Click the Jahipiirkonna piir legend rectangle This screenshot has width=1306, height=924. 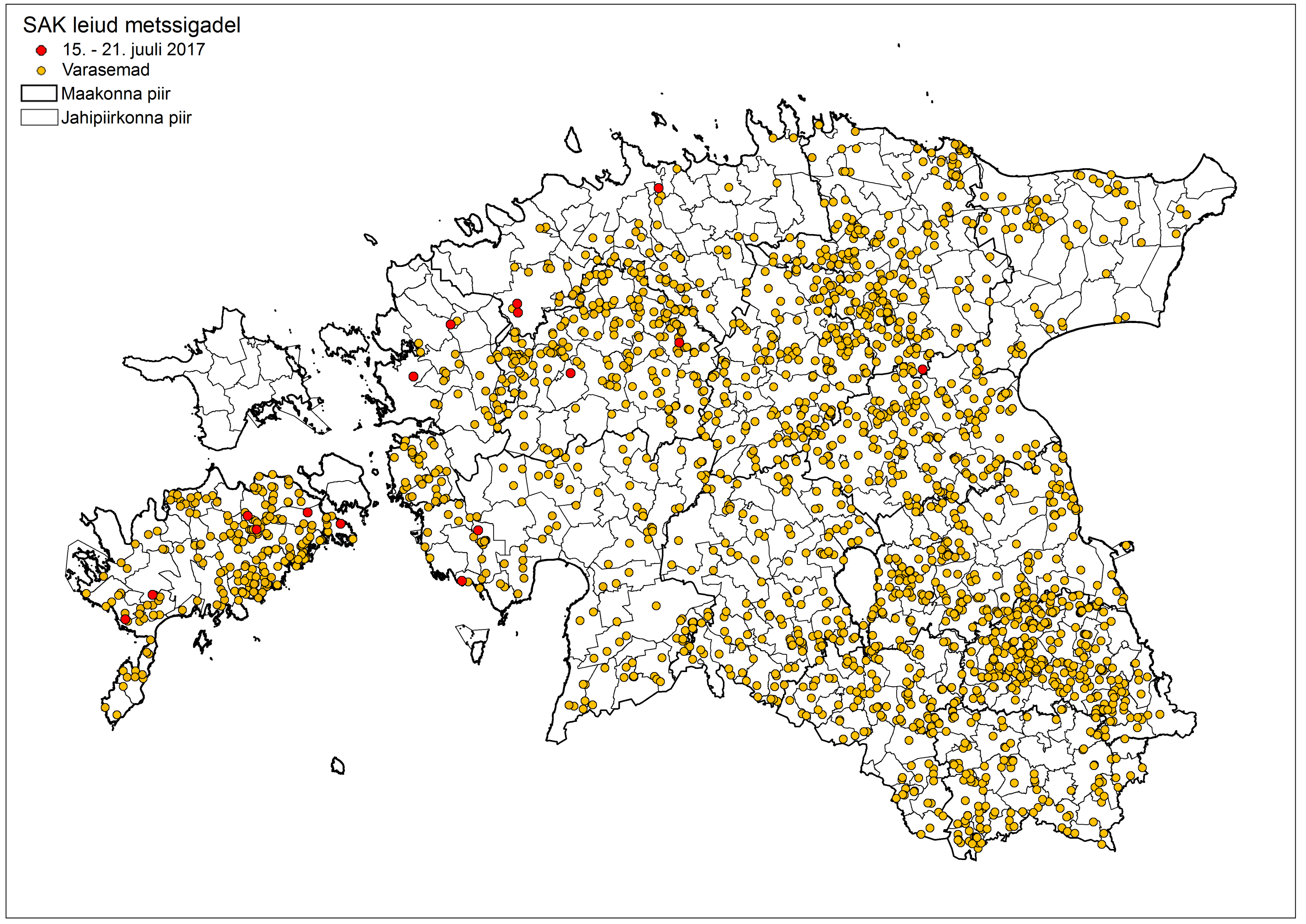point(39,117)
